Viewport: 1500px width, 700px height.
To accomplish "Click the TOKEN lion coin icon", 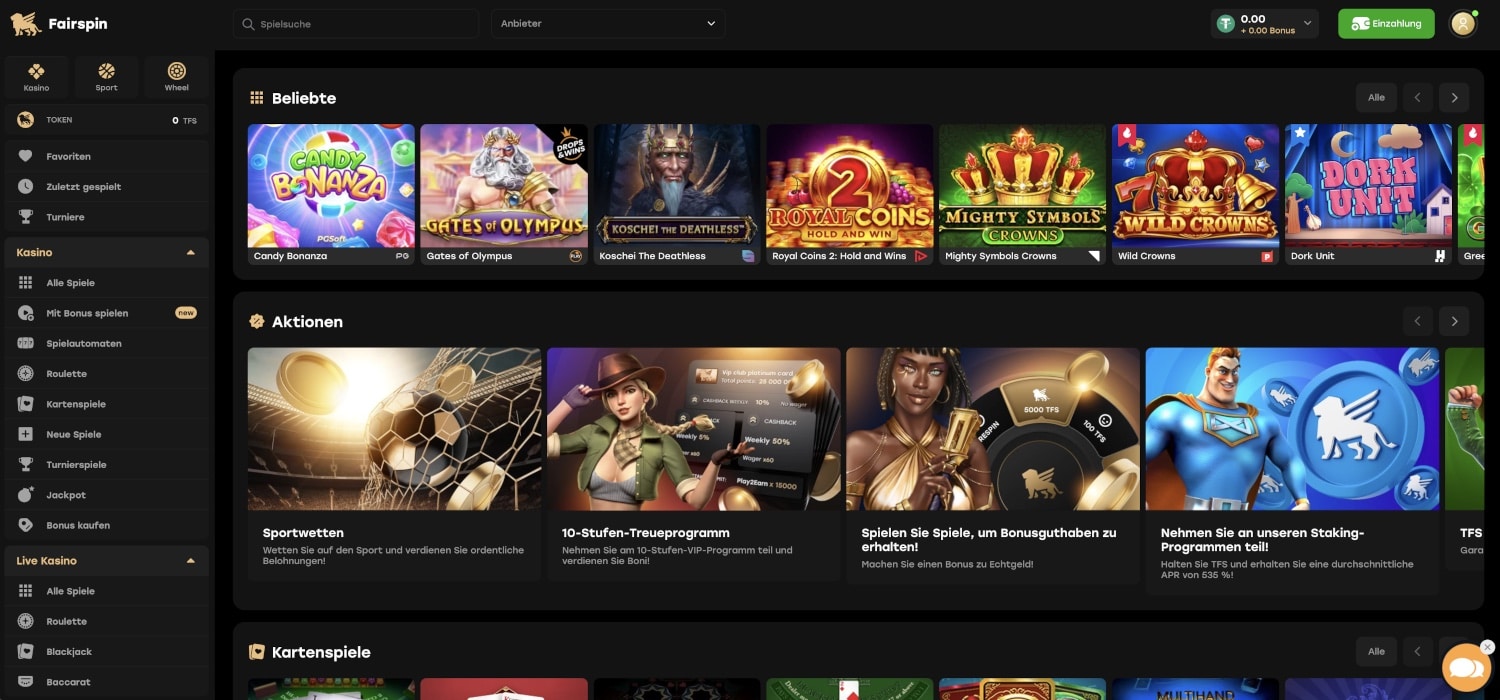I will pos(26,120).
